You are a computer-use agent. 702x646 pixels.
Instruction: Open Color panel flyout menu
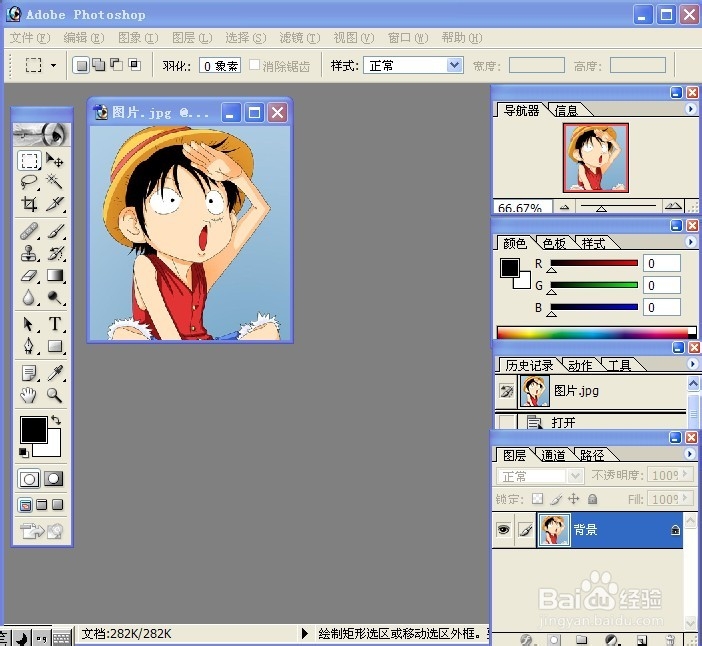(x=690, y=242)
